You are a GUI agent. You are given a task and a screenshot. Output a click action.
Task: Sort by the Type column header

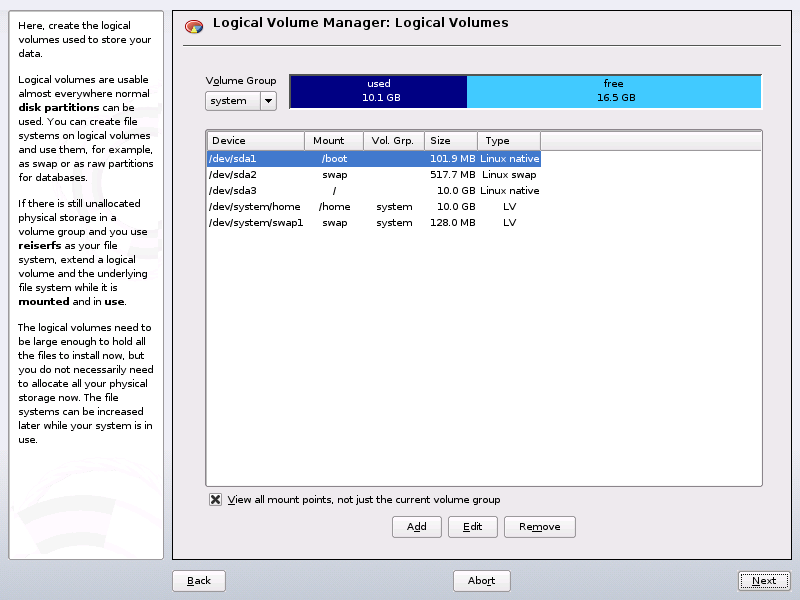click(509, 141)
